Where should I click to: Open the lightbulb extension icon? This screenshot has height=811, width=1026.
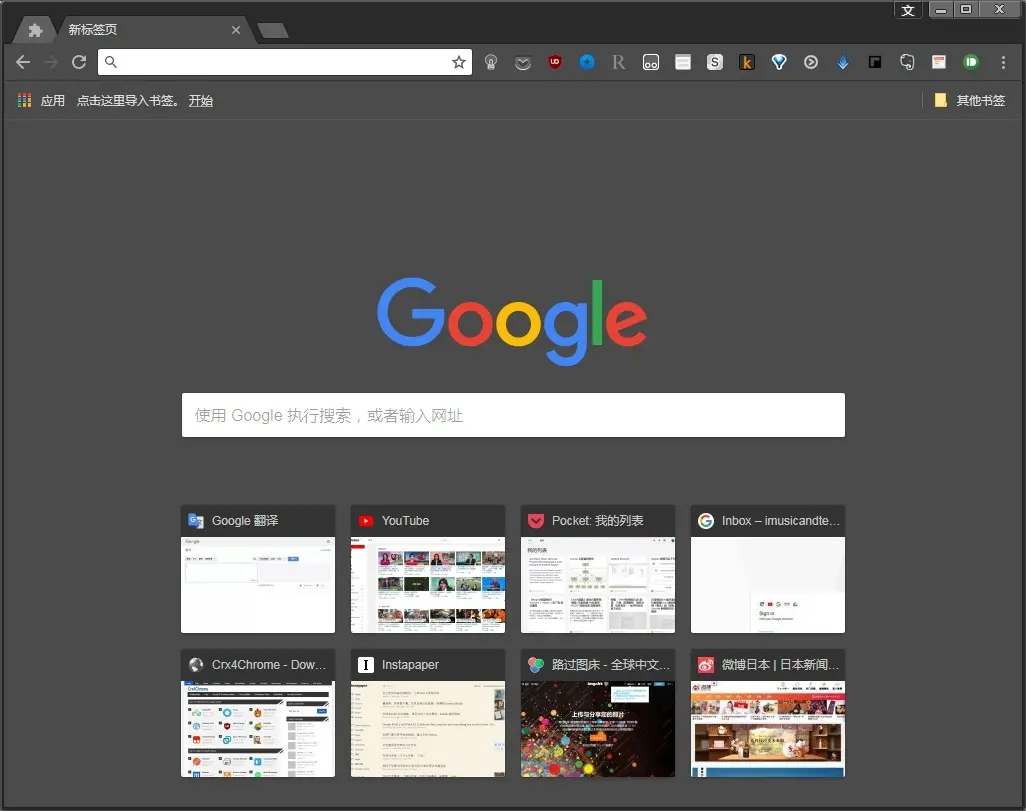coord(491,62)
